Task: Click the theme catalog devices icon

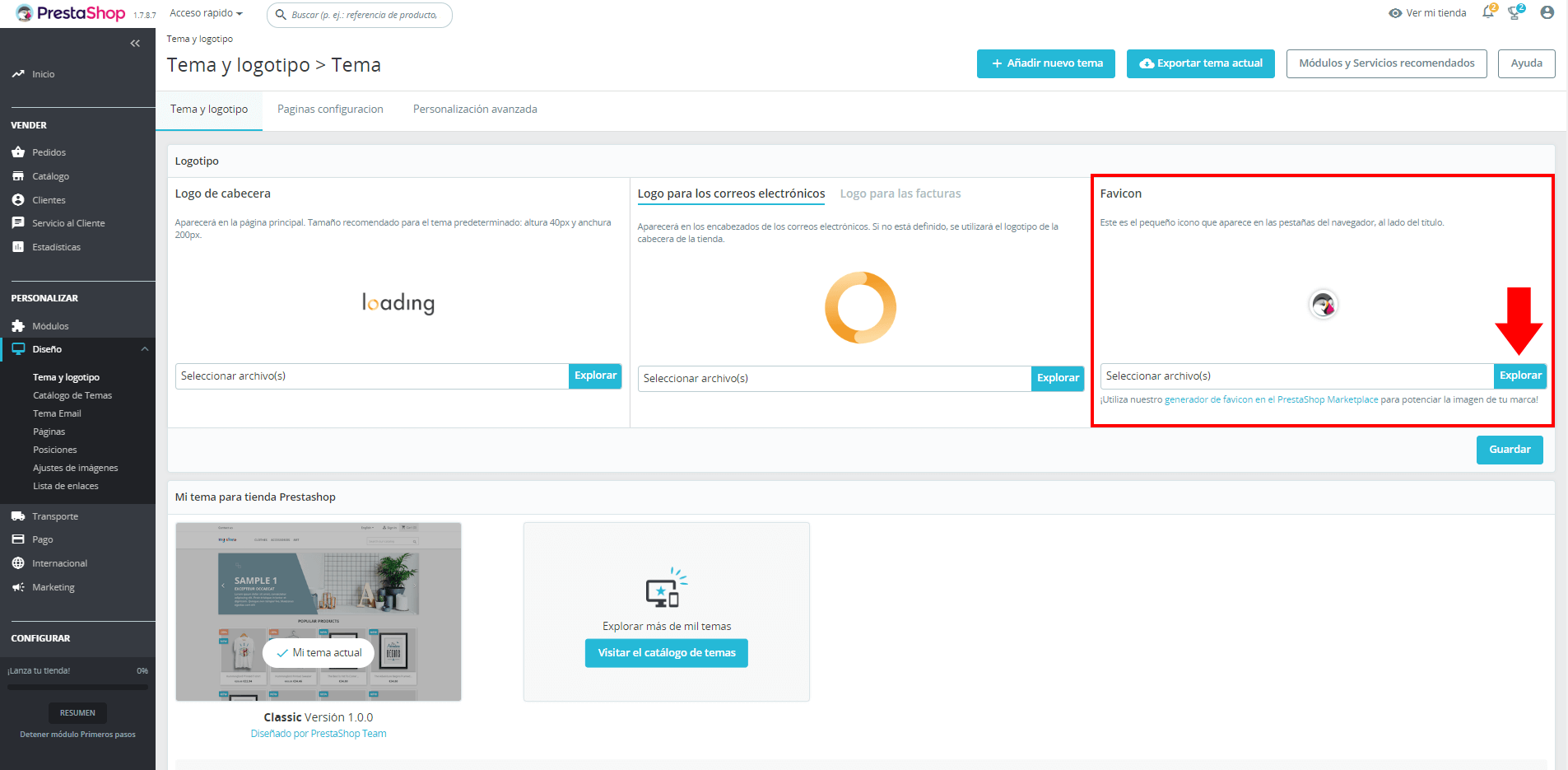Action: [x=667, y=588]
